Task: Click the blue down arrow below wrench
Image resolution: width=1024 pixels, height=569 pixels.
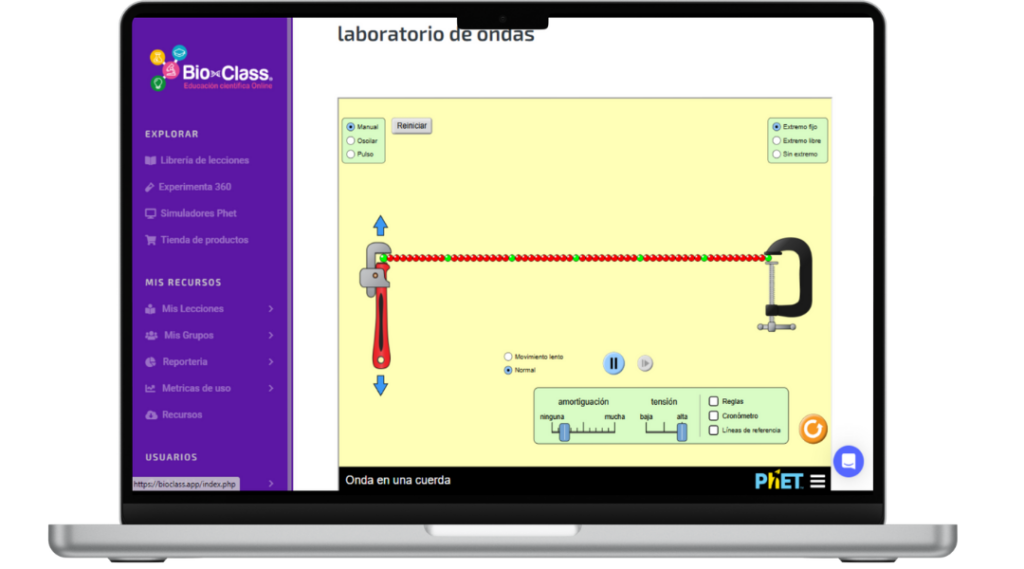Action: [x=380, y=385]
